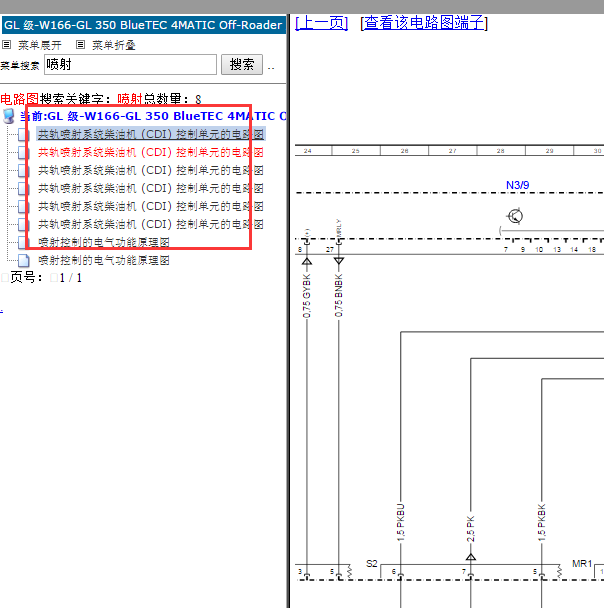604x608 pixels.
Task: Select the root node 当前:GL 级-W166-GL 350 BlueTEC
Action: click(x=153, y=116)
